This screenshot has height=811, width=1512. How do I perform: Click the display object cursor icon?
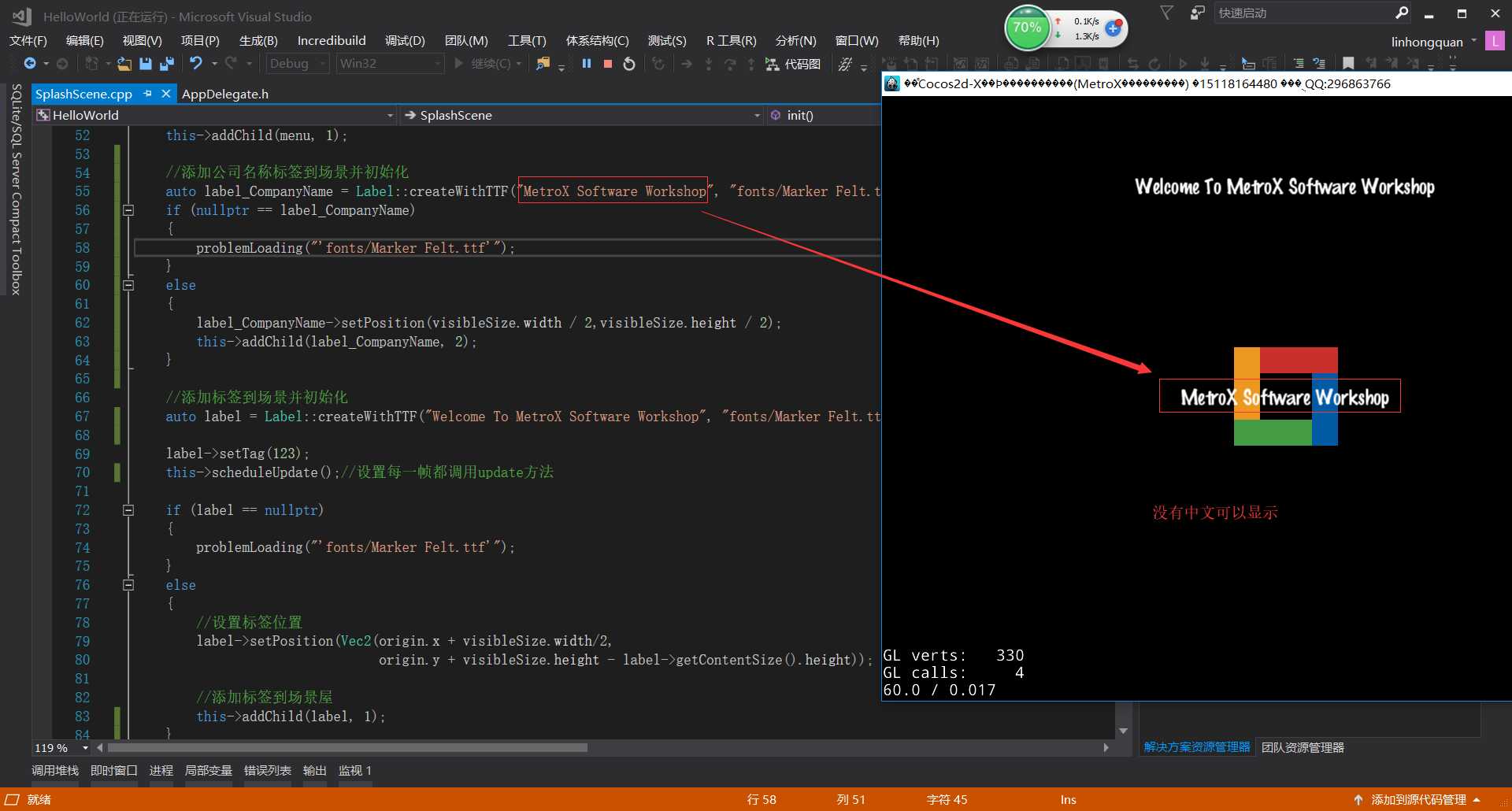(1248, 64)
